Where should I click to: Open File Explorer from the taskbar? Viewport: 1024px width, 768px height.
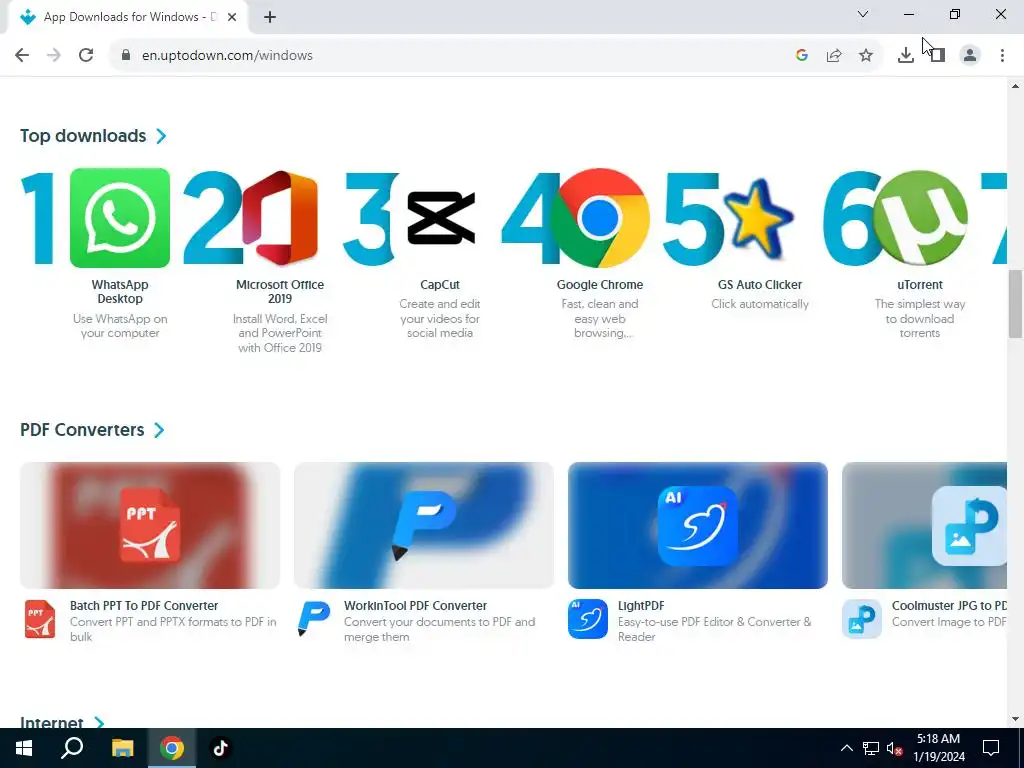pos(122,748)
